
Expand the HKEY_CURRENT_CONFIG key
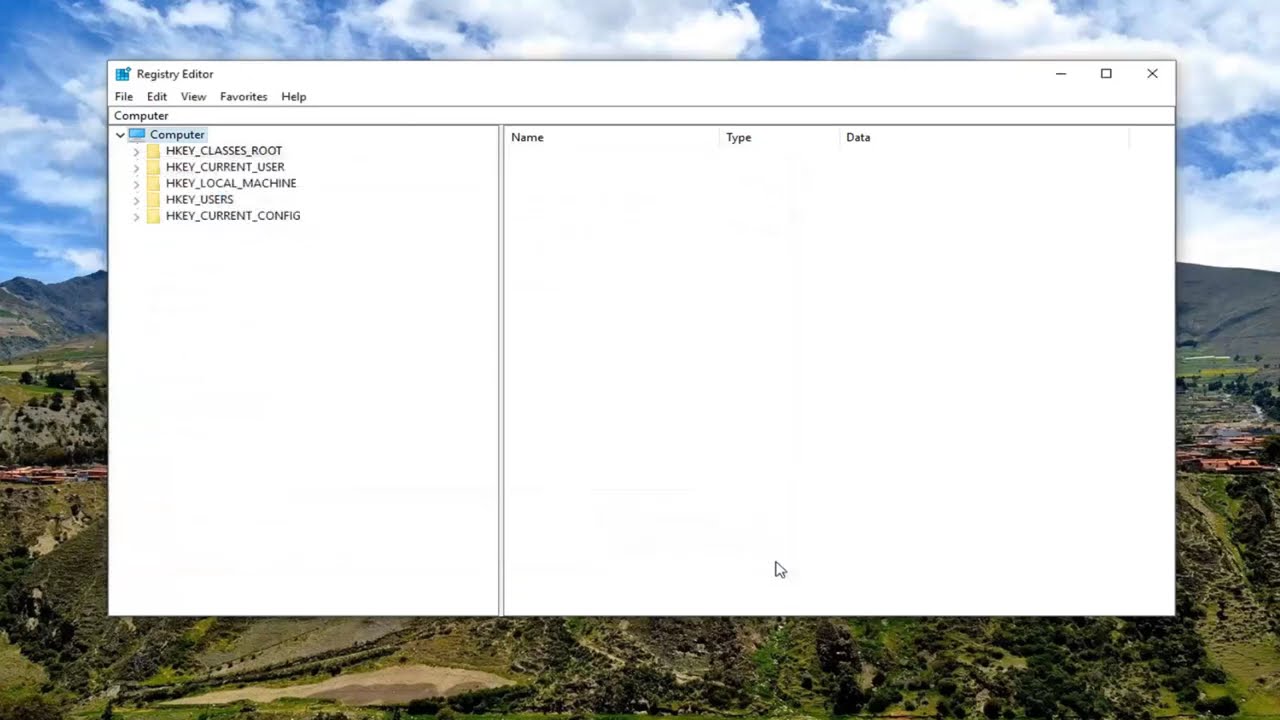click(x=136, y=216)
